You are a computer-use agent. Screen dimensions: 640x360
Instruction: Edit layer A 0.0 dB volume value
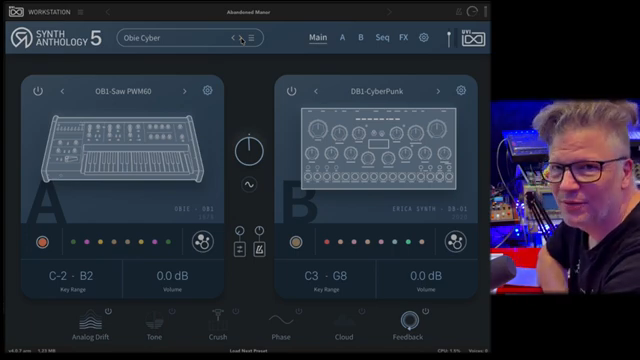tap(172, 276)
